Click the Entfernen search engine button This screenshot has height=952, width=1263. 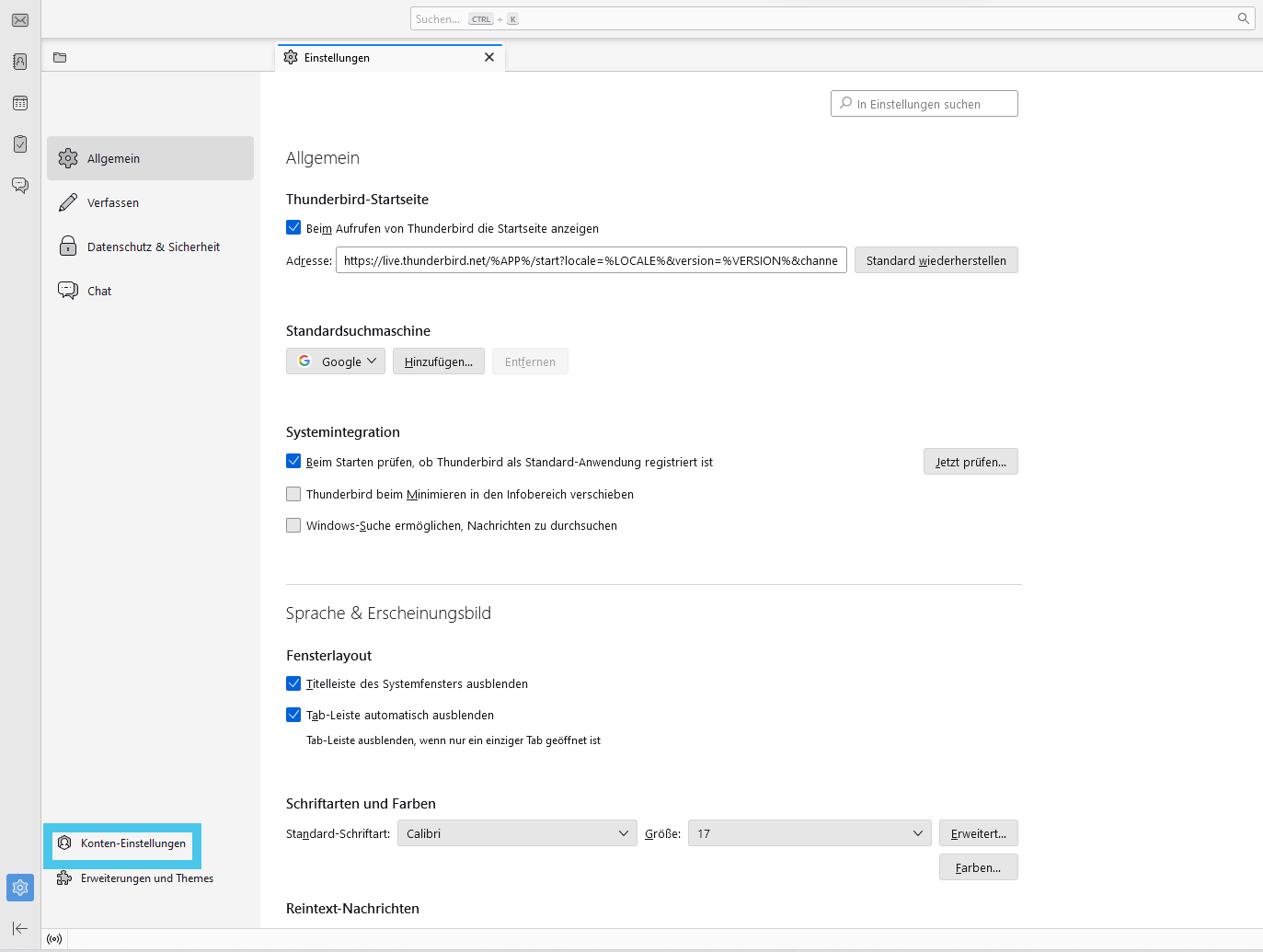(x=530, y=361)
